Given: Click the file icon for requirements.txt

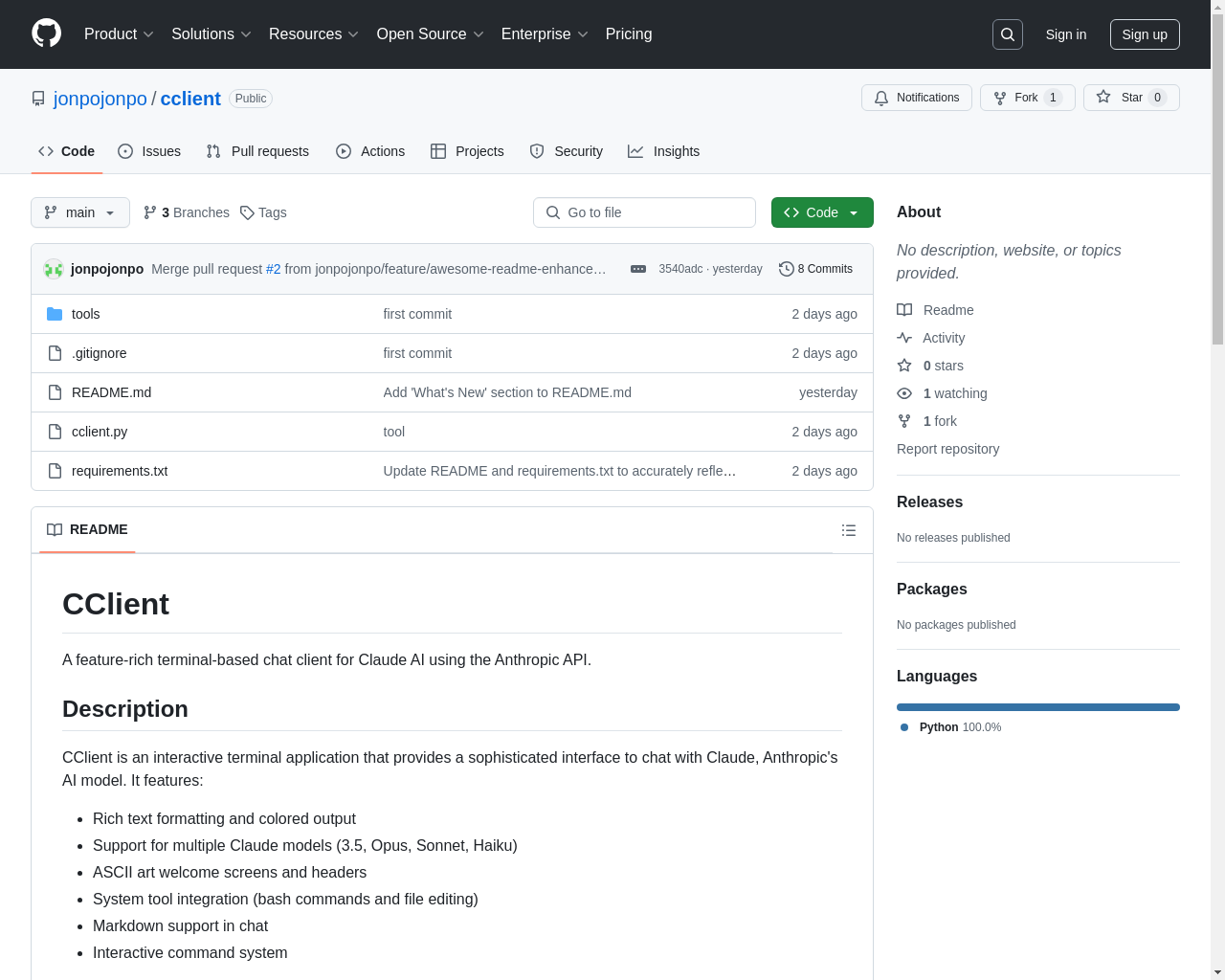Looking at the screenshot, I should pyautogui.click(x=55, y=471).
